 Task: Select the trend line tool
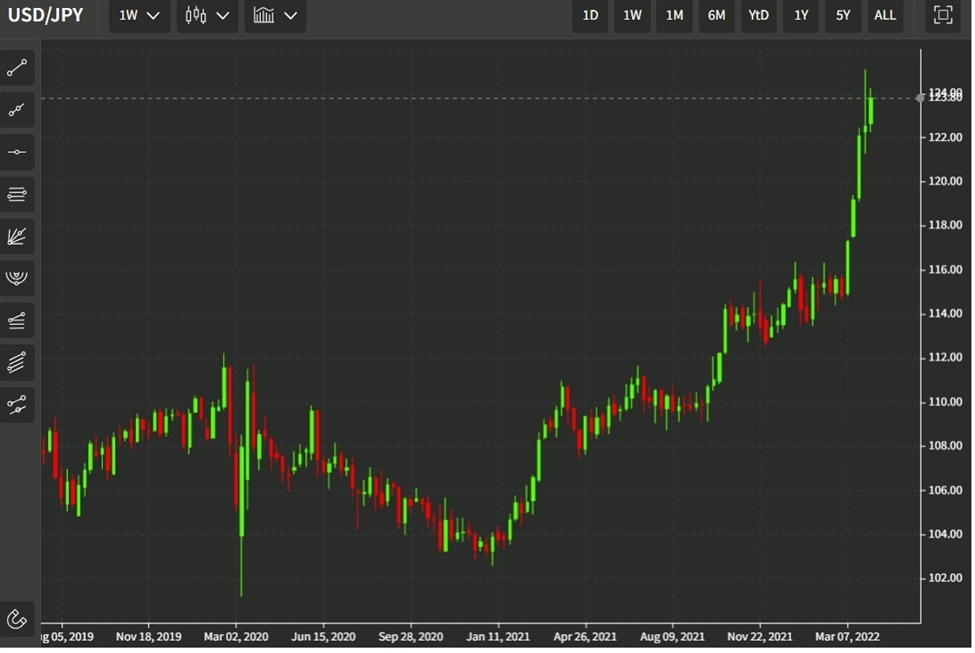16,67
